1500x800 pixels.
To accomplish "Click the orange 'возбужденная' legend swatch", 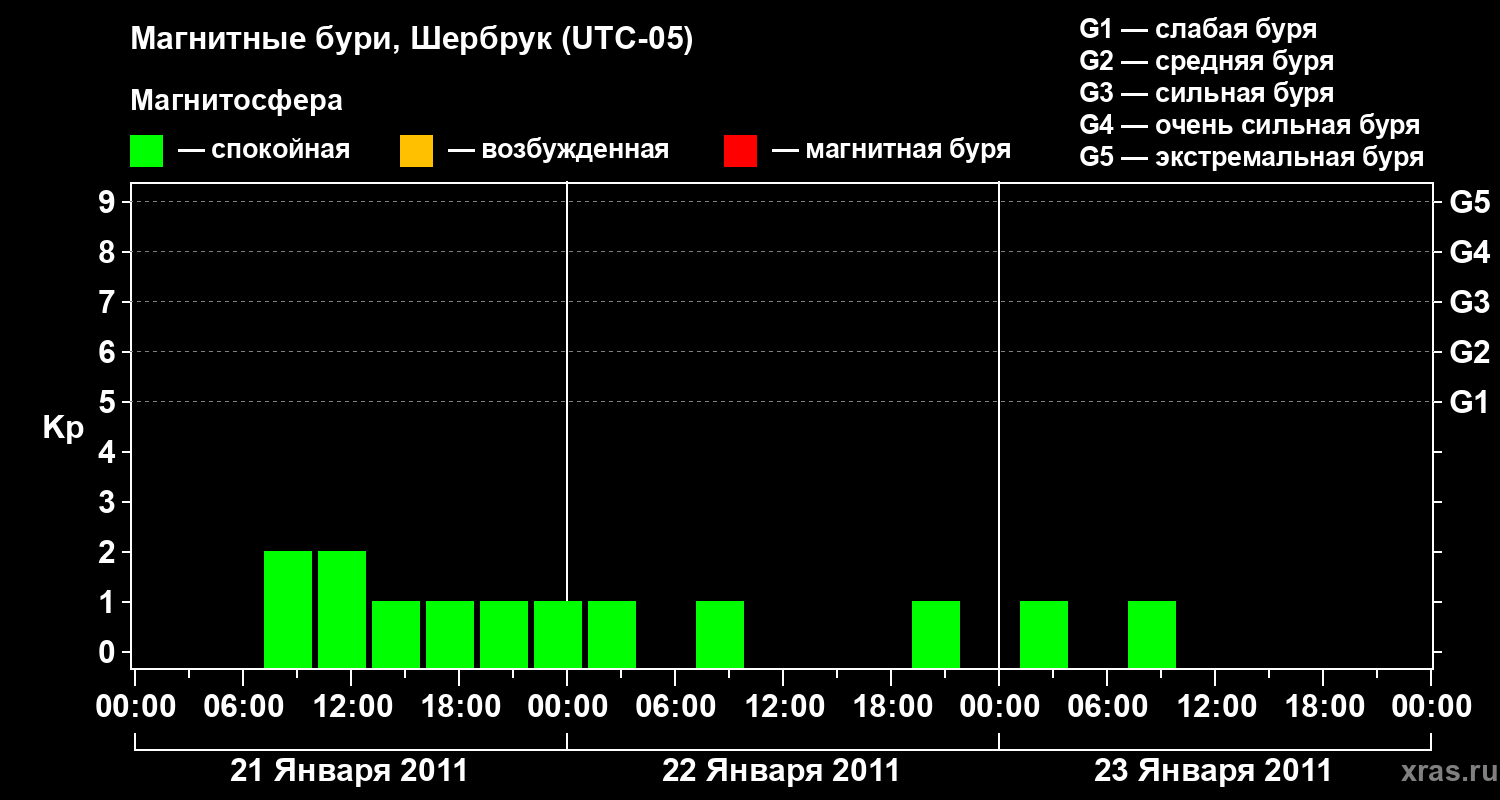I will pyautogui.click(x=416, y=151).
